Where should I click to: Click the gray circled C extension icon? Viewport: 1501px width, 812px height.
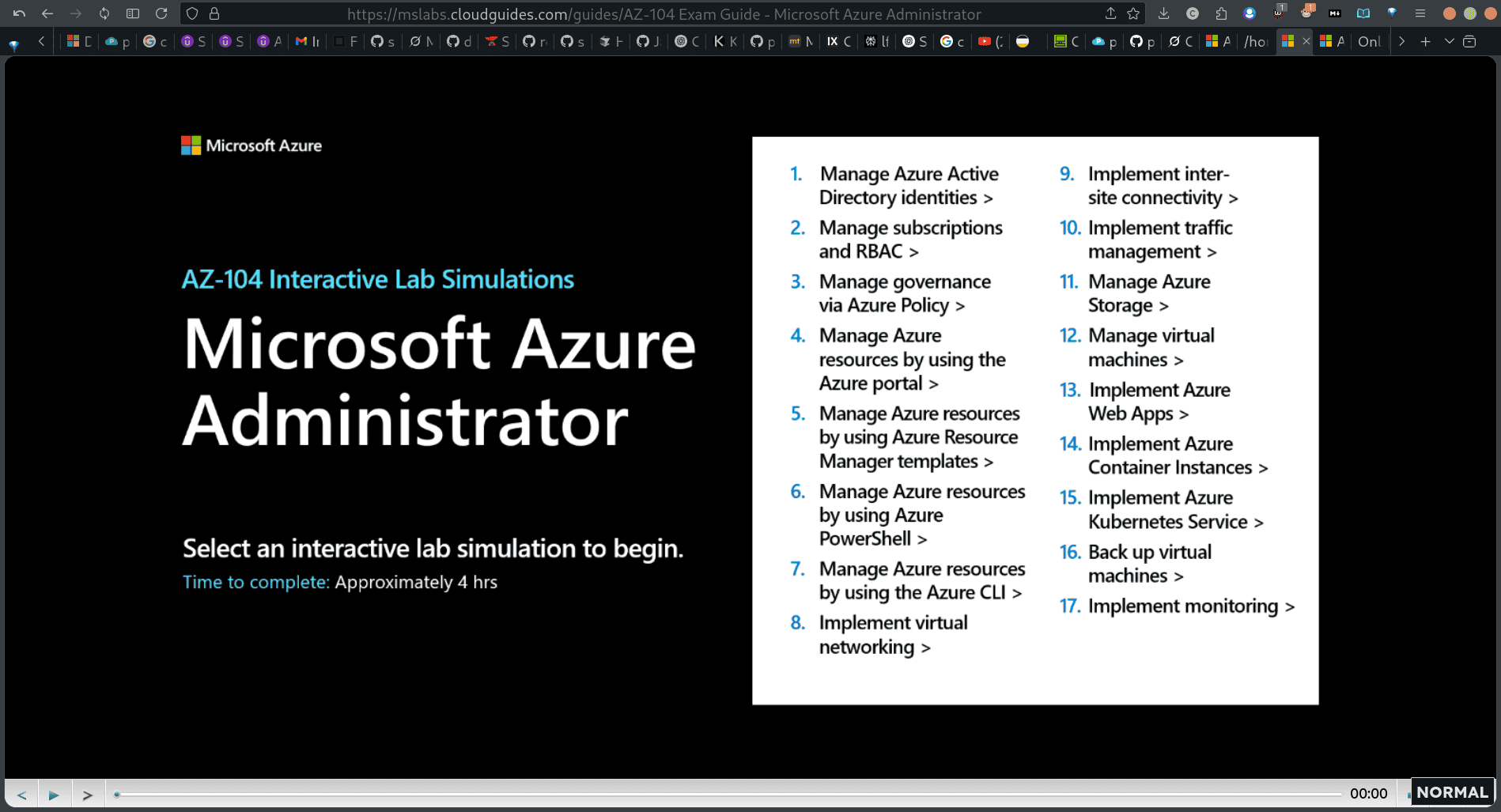point(1193,13)
